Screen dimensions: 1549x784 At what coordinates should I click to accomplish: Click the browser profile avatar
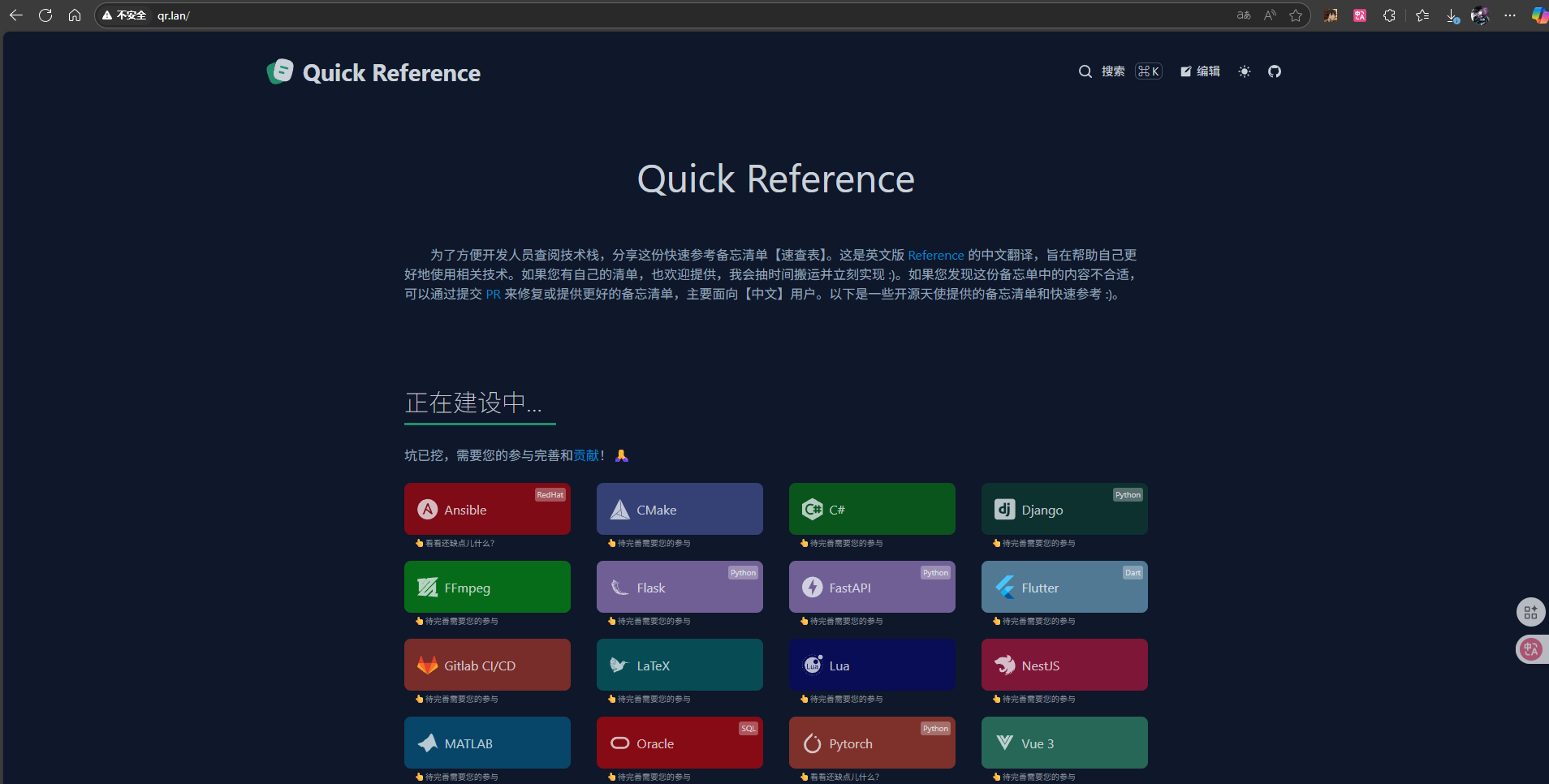(1480, 15)
